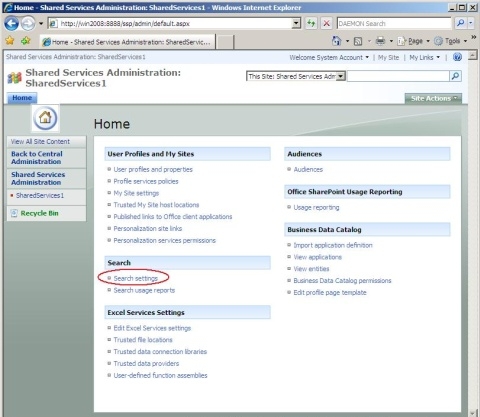Click the browser search magnifier icon
Screen dimensions: 480x417
click(460, 23)
